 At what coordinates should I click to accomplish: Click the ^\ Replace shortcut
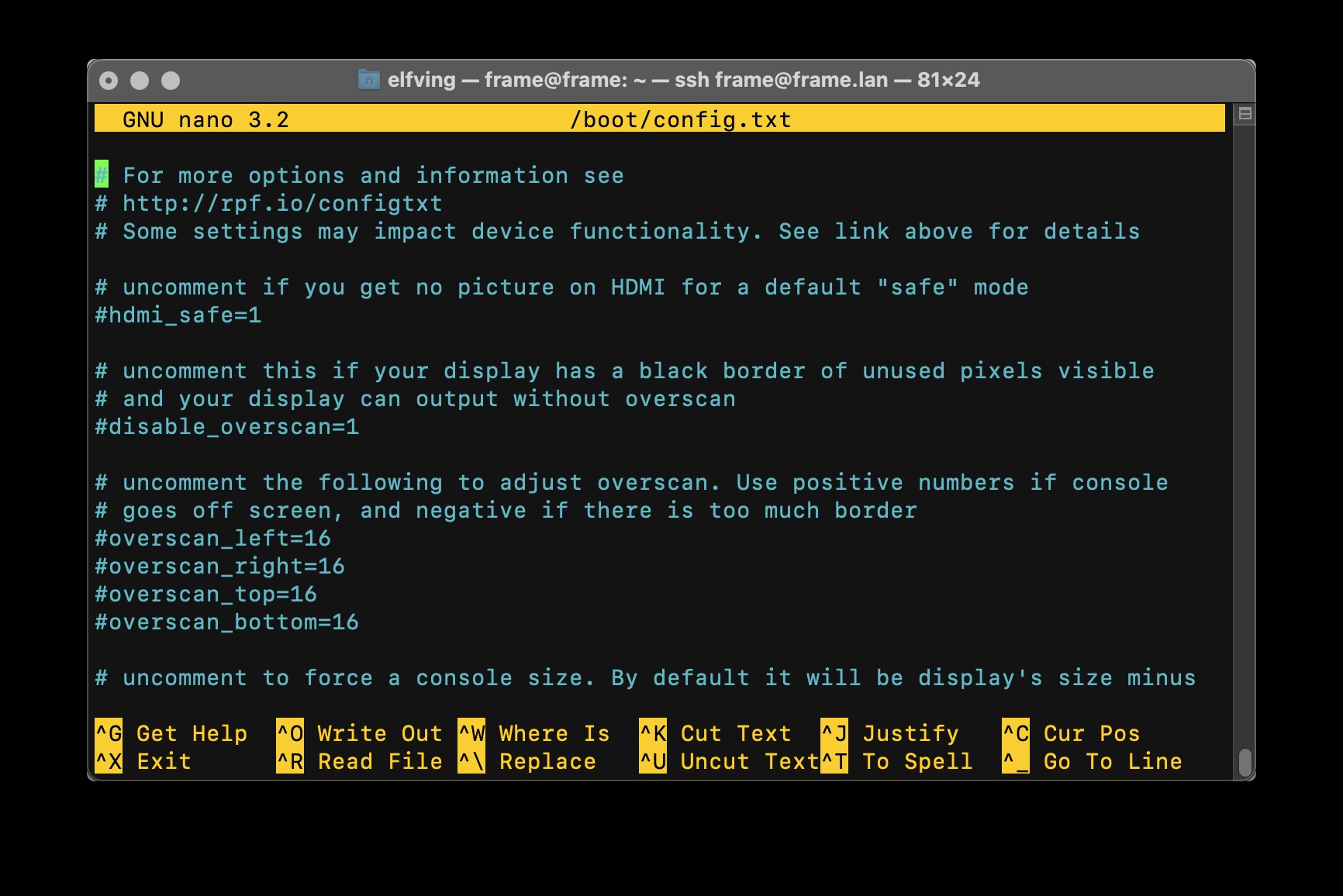pyautogui.click(x=527, y=761)
